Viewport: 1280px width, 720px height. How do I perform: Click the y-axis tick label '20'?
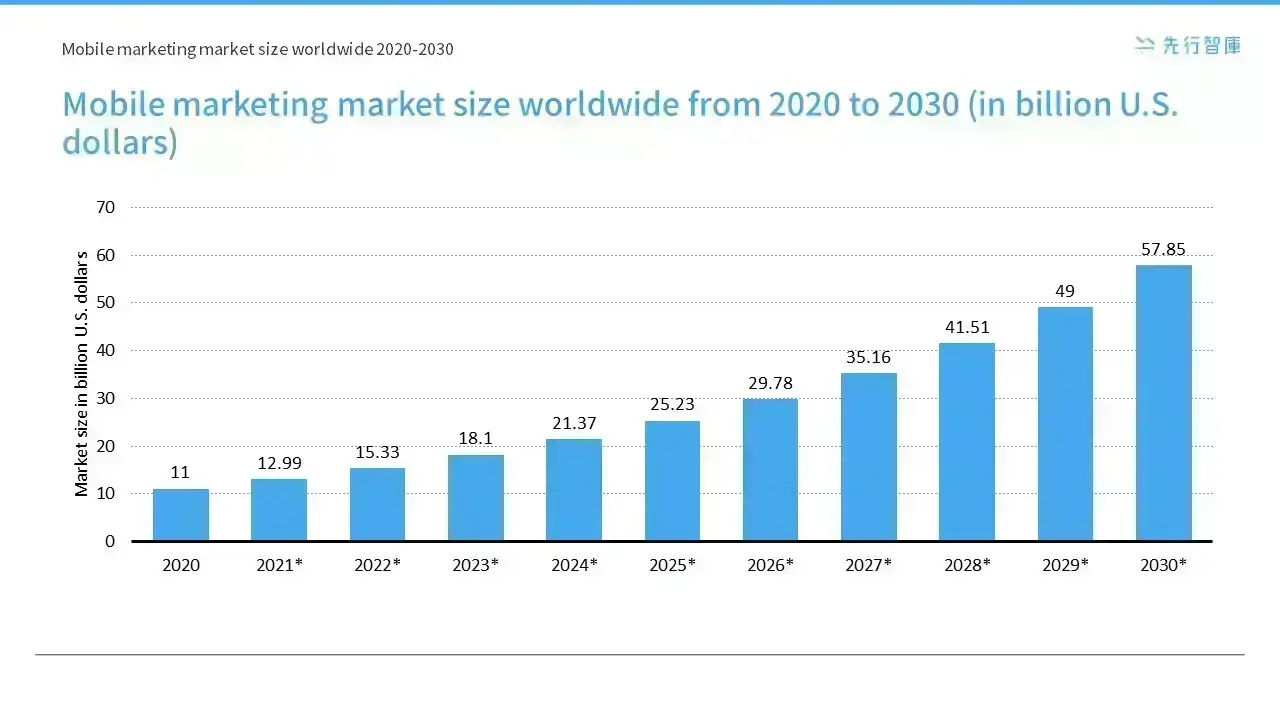tap(105, 446)
